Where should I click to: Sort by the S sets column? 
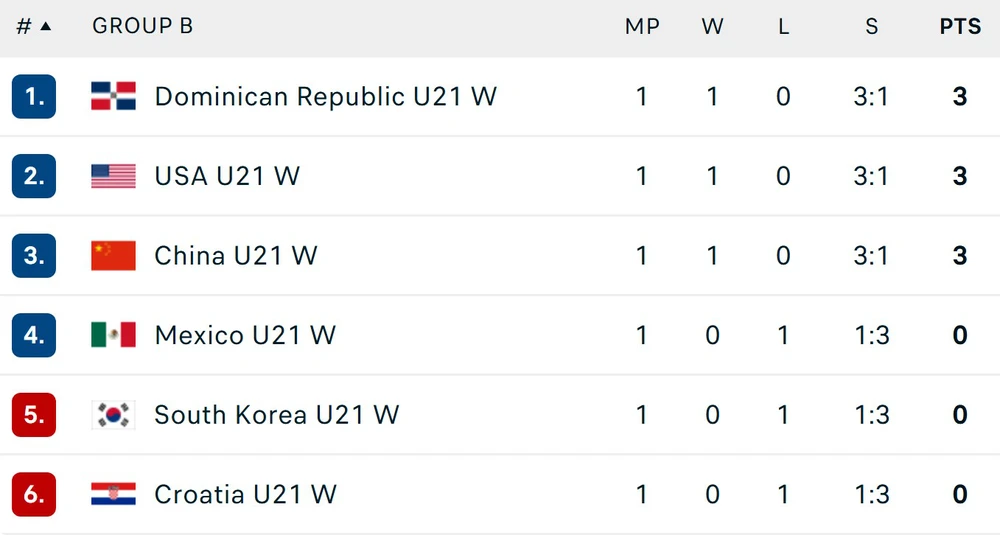coord(872,26)
